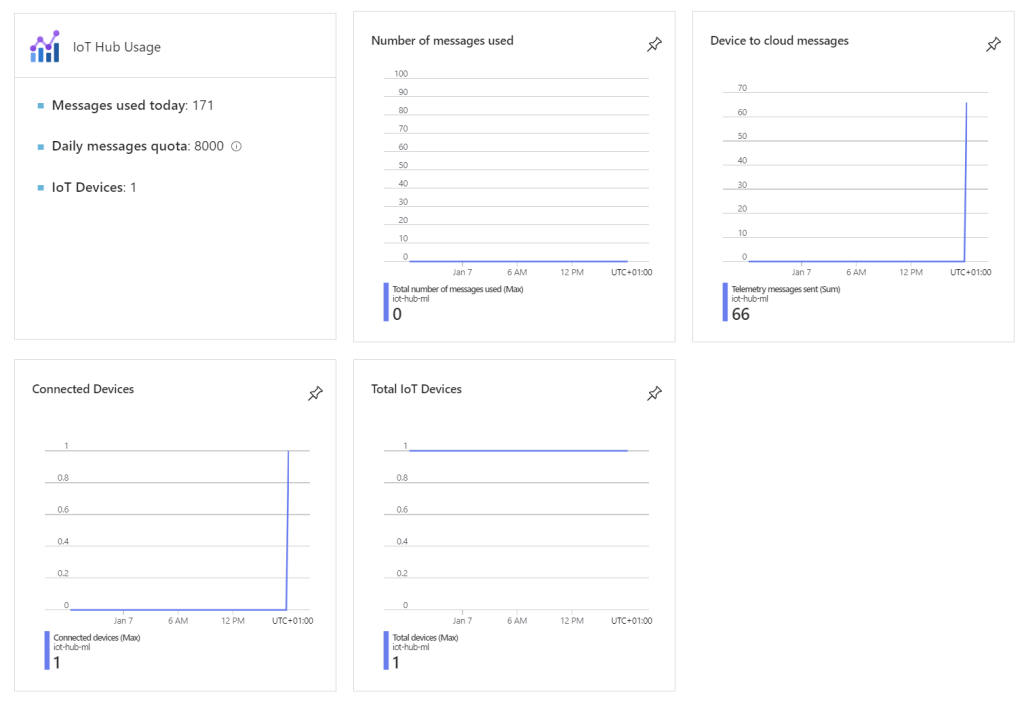Click the Daily messages quota info icon

tap(237, 146)
